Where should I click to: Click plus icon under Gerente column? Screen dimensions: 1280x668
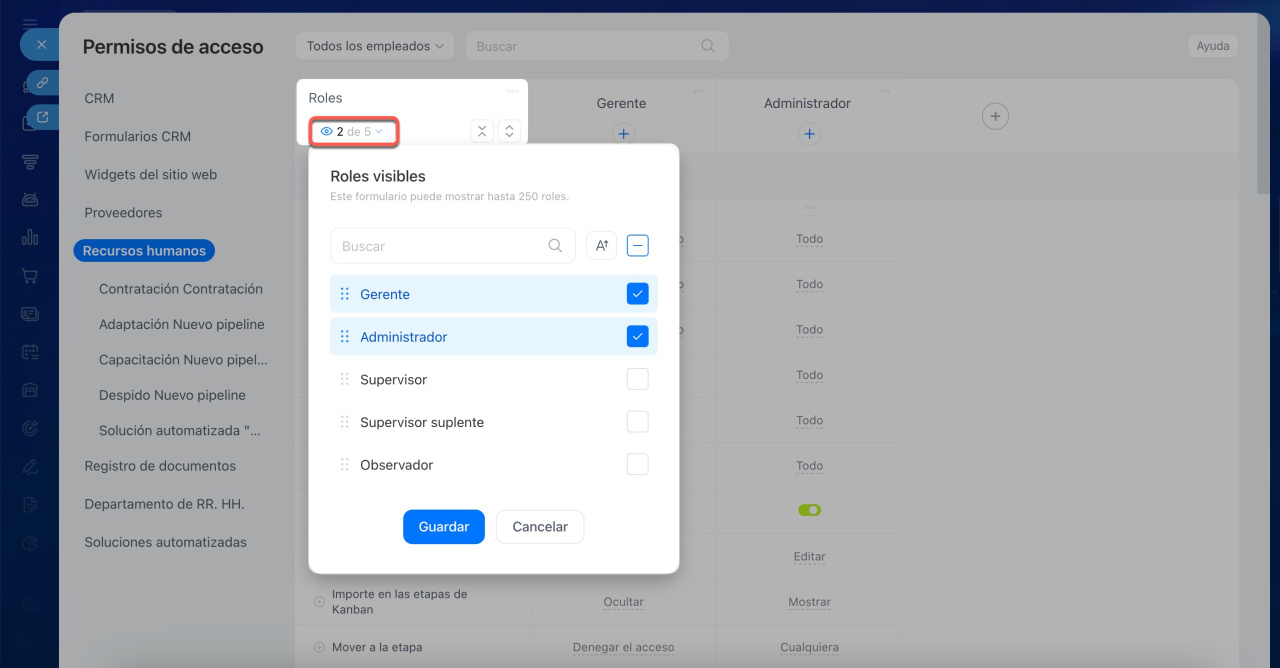point(623,133)
